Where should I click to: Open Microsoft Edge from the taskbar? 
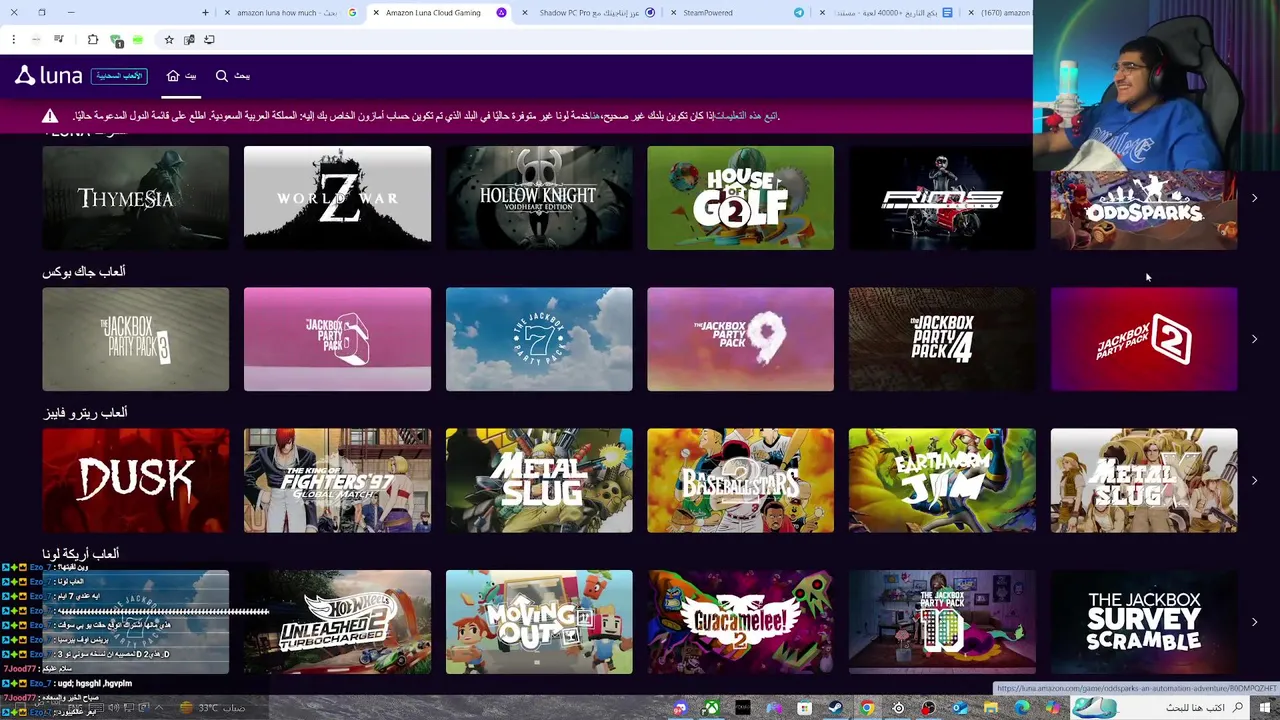coord(1022,708)
